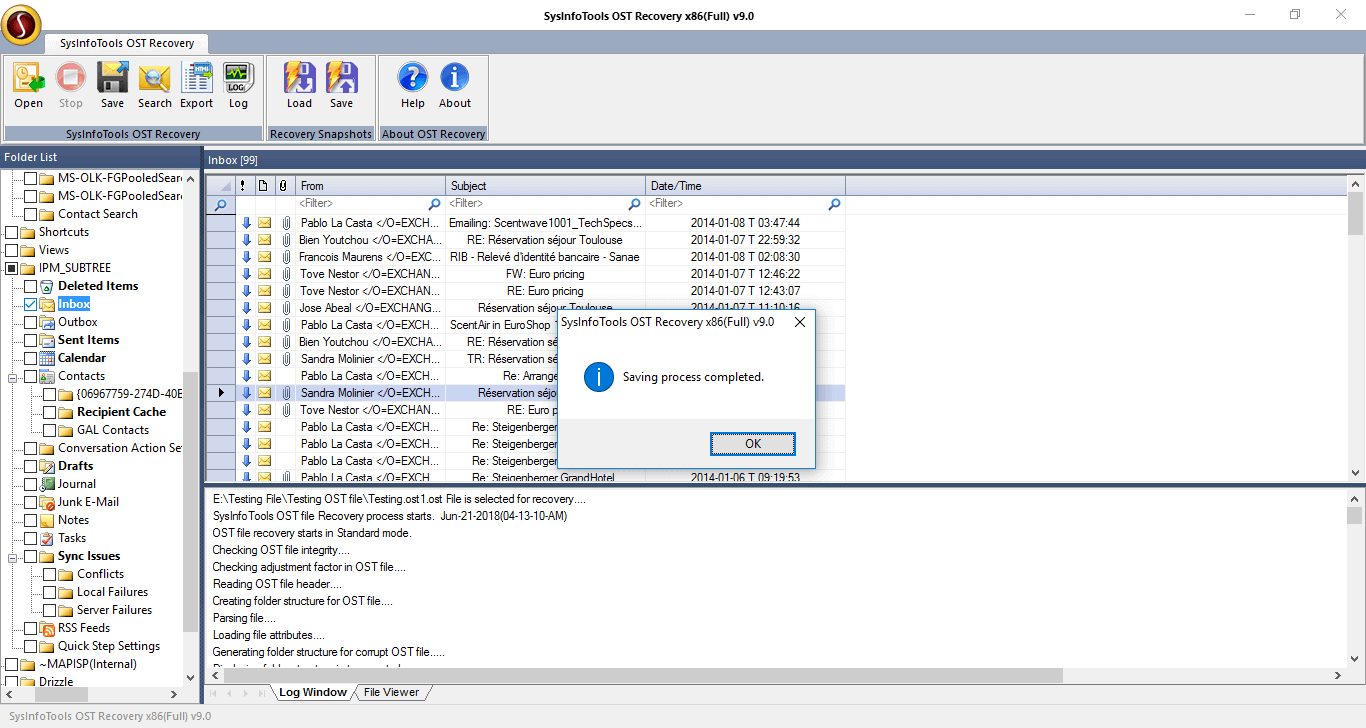Open the About icon
Image resolution: width=1366 pixels, height=728 pixels.
click(x=455, y=85)
